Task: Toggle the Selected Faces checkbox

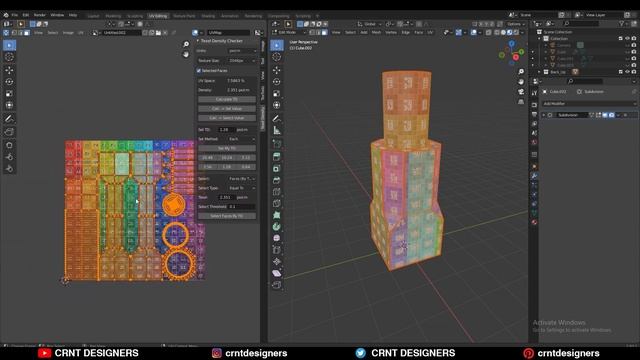Action: [x=199, y=71]
